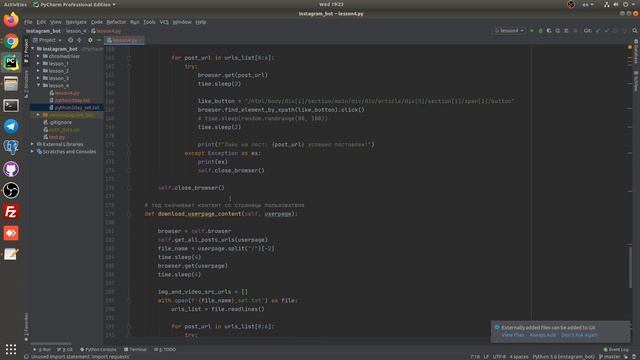The width and height of the screenshot is (640, 360).
Task: Open the Code menu
Action: (96, 22)
